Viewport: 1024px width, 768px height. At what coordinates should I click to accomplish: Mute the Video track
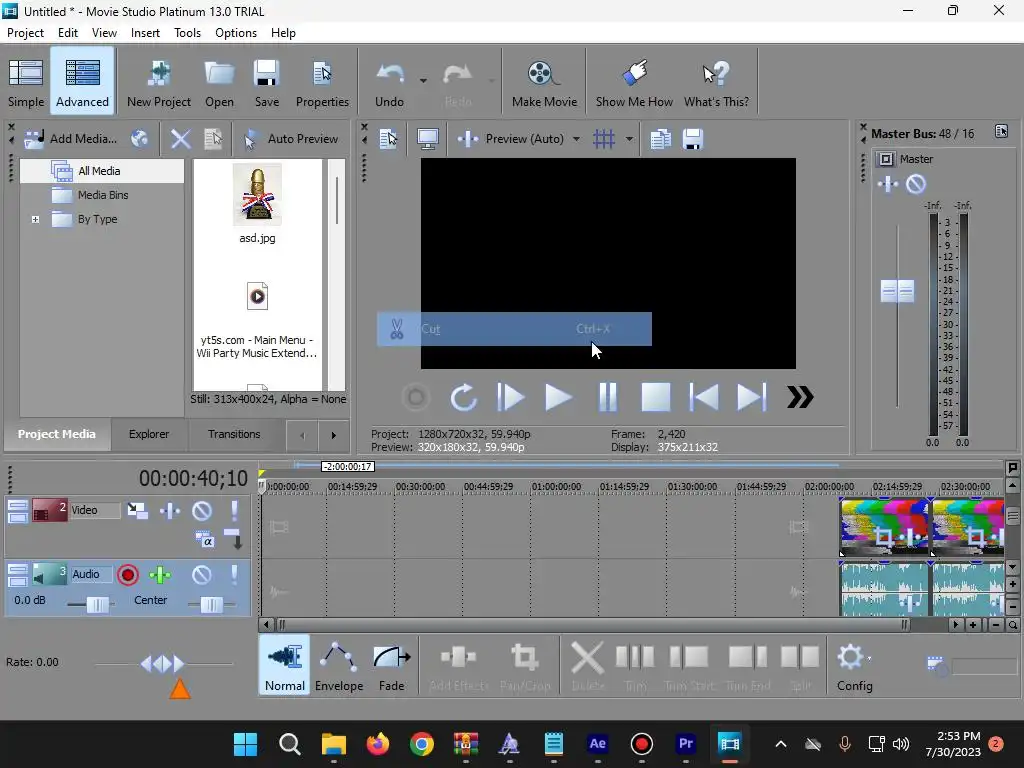pyautogui.click(x=202, y=510)
